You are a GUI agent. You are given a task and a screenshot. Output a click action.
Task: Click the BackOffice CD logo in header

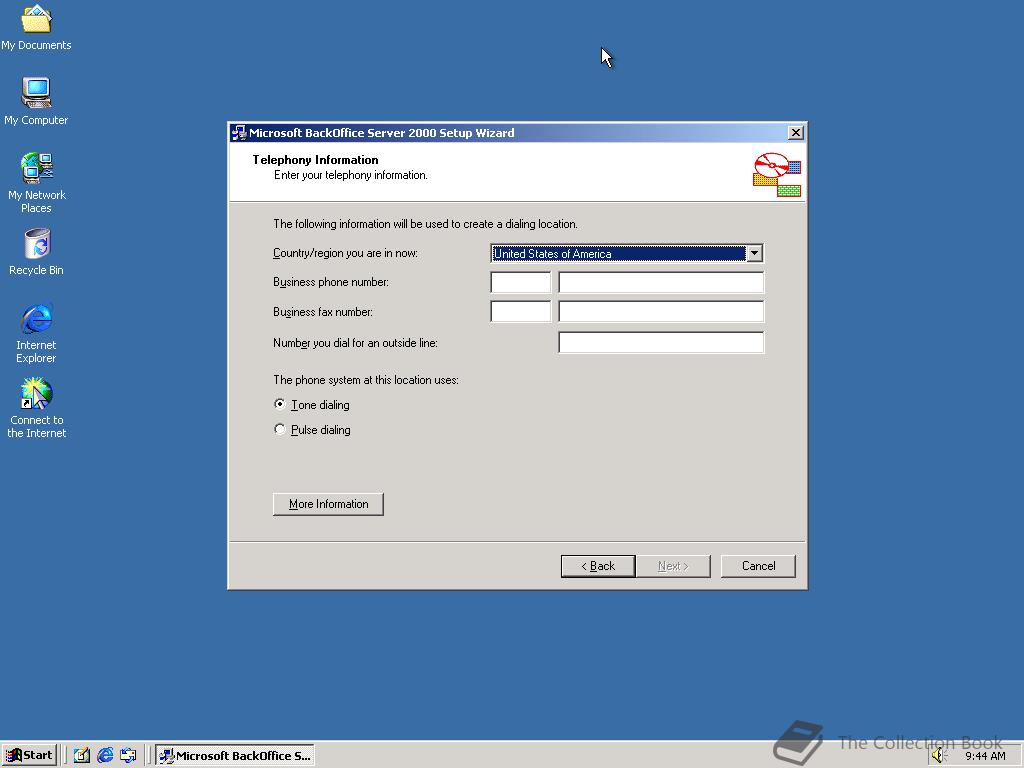(x=776, y=174)
